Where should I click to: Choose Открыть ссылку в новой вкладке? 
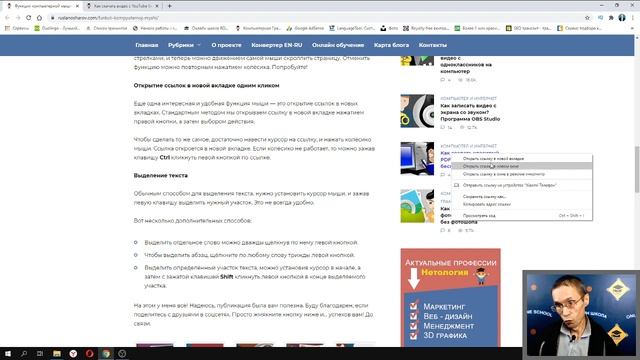tap(522, 158)
